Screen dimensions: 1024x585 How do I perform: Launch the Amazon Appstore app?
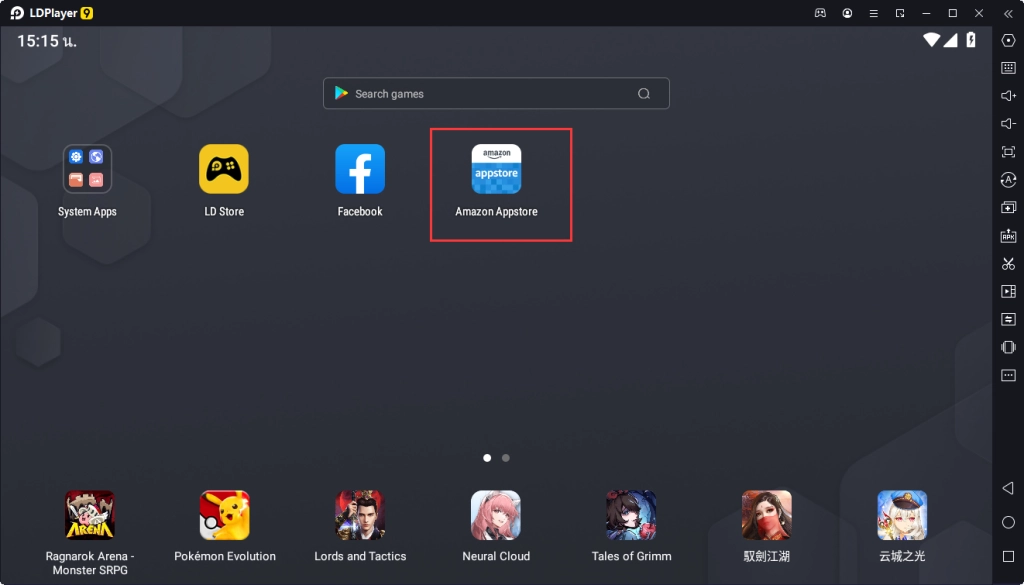click(x=497, y=170)
